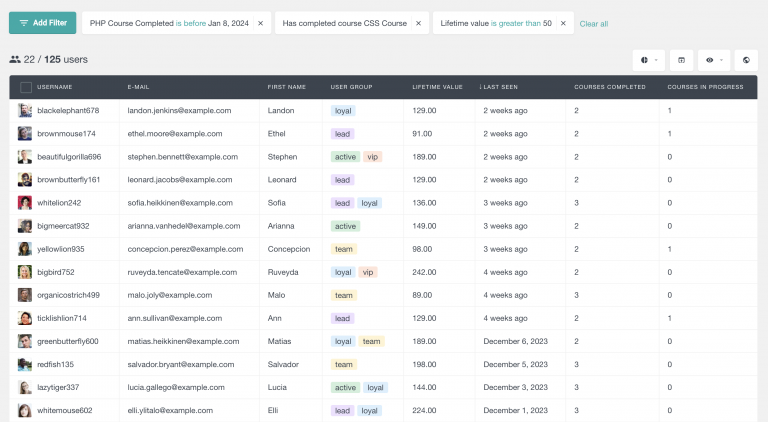Open user brownmouse174 row
The image size is (768, 422).
[x=66, y=134]
